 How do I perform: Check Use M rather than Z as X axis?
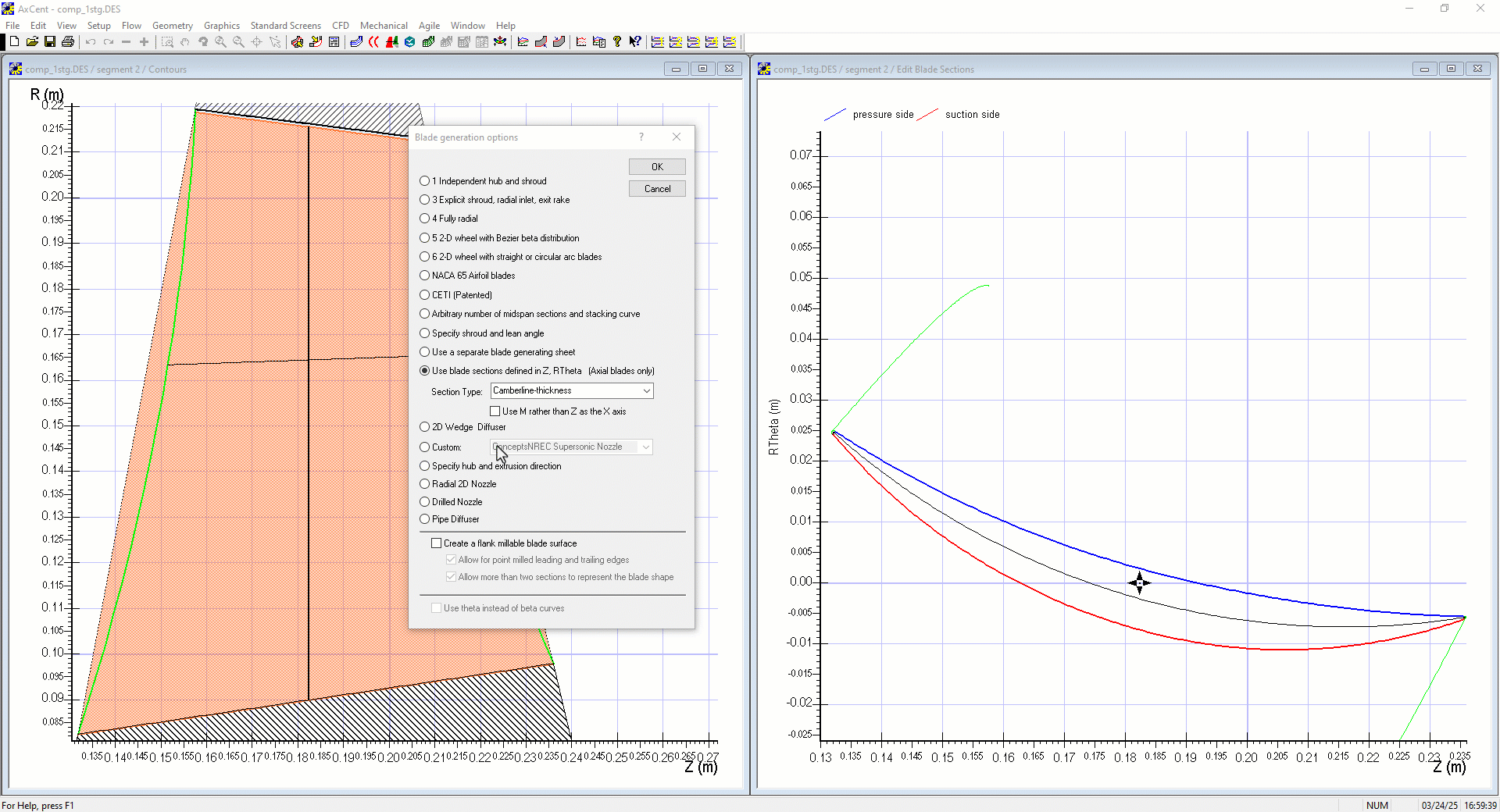pyautogui.click(x=495, y=411)
